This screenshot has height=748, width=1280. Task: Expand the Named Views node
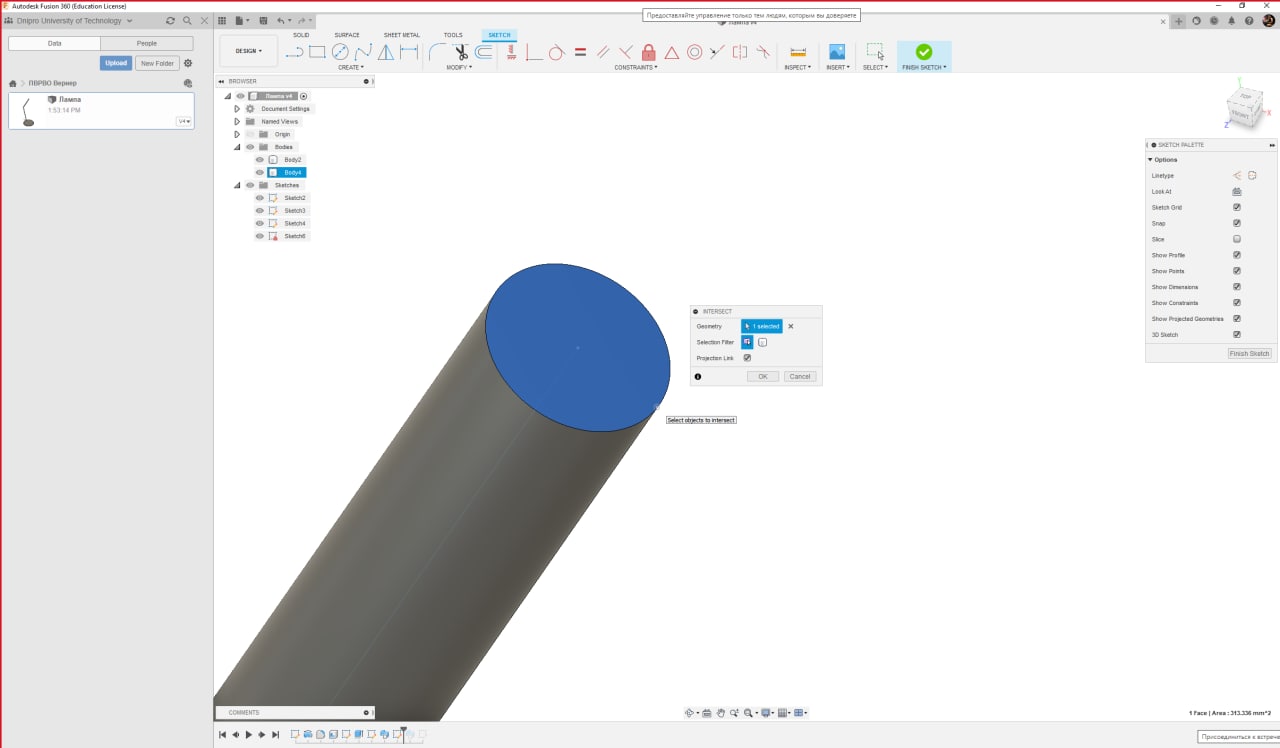click(x=237, y=121)
